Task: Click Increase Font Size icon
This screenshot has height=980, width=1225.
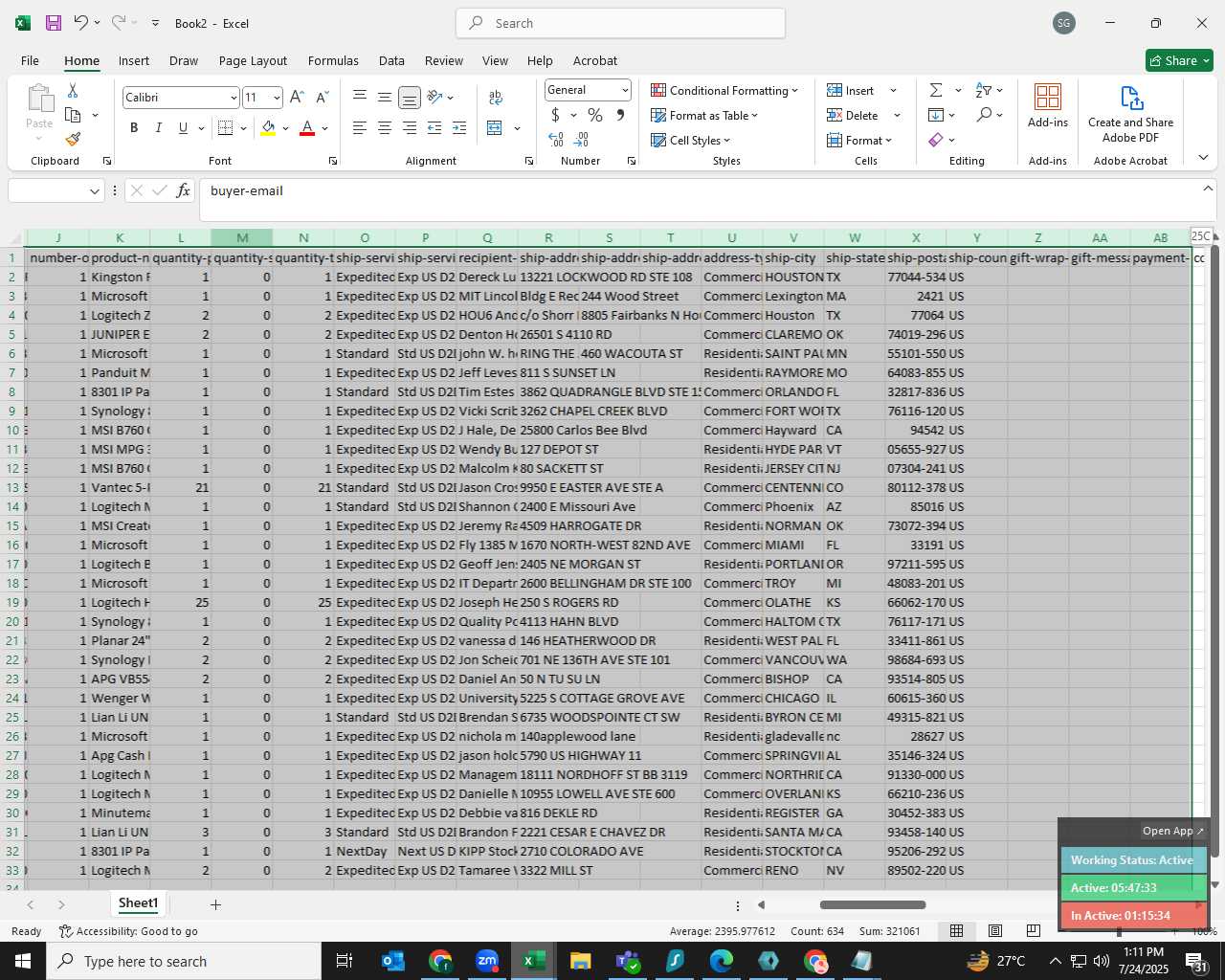Action: tap(297, 97)
